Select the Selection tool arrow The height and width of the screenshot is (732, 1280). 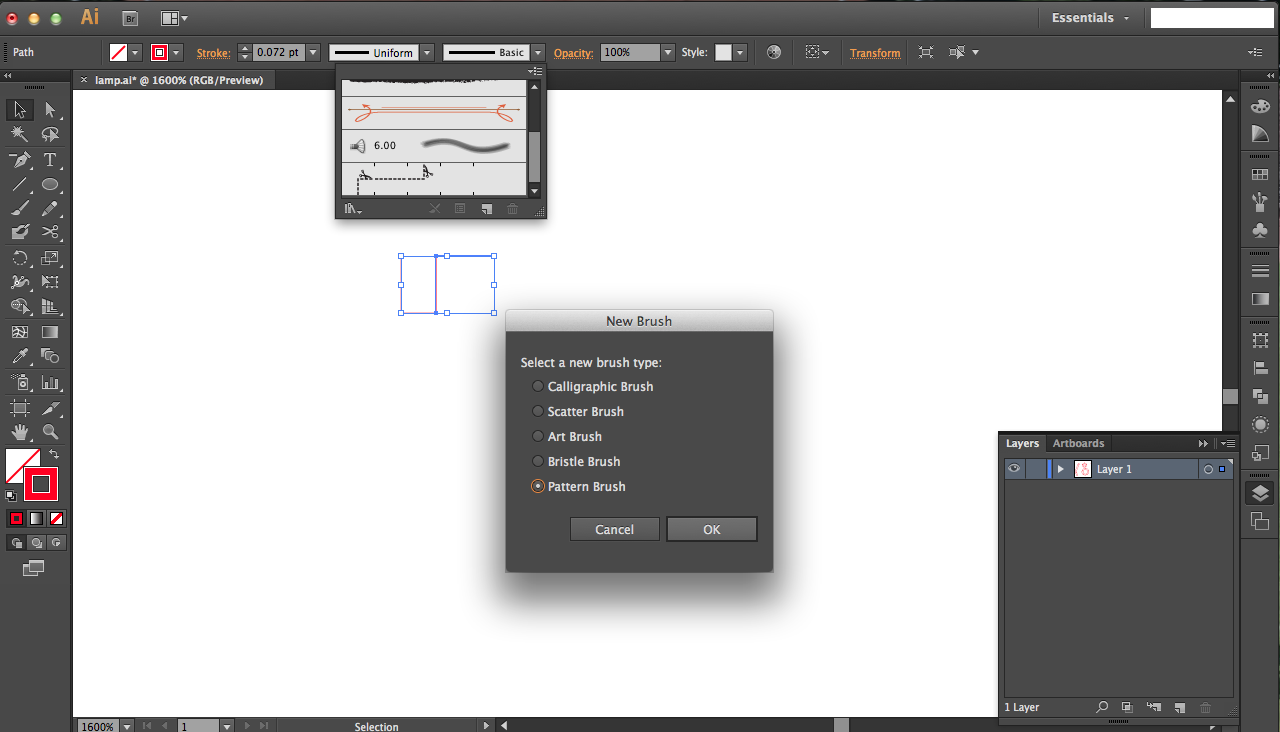click(x=20, y=110)
